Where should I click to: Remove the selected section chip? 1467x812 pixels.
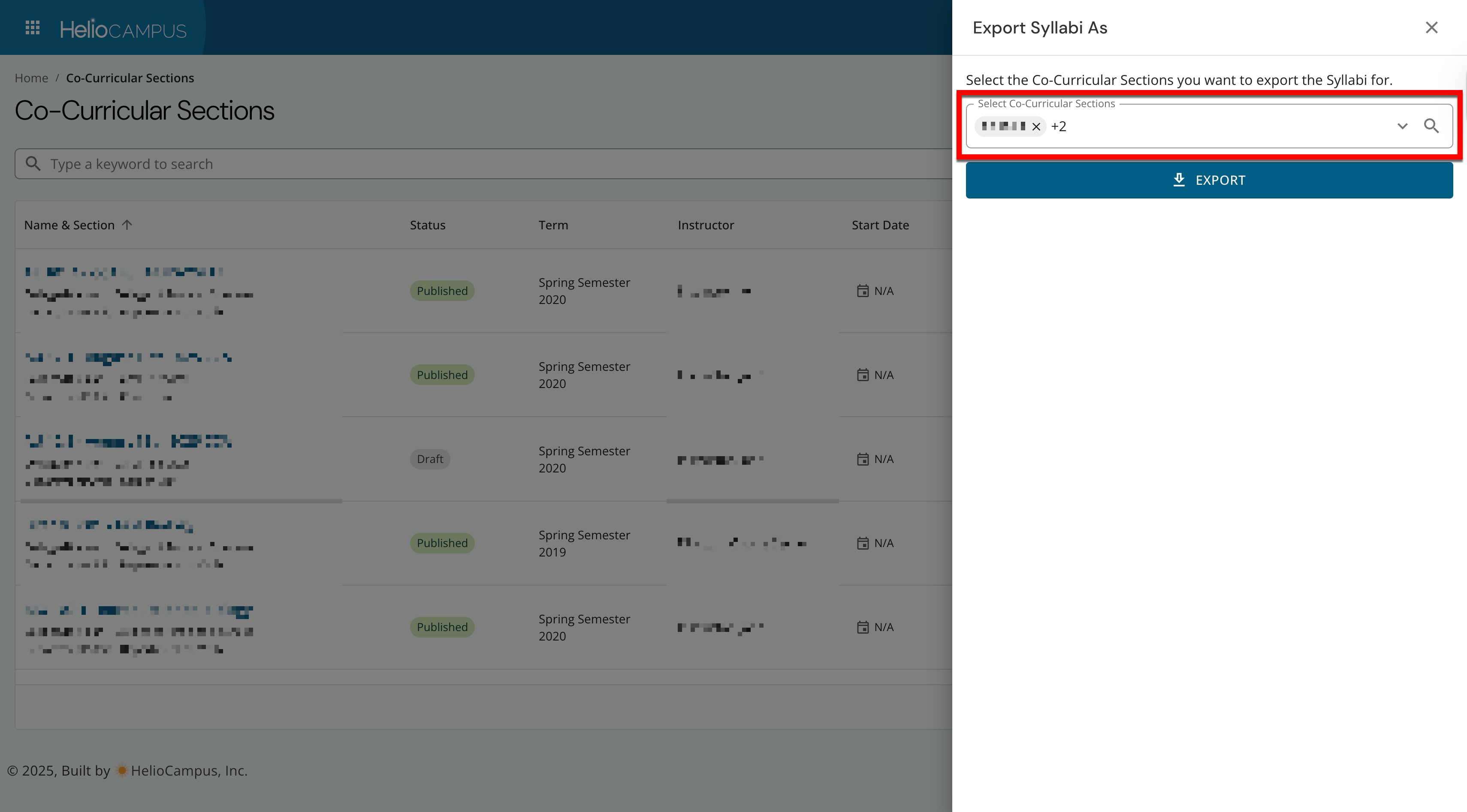coord(1036,126)
